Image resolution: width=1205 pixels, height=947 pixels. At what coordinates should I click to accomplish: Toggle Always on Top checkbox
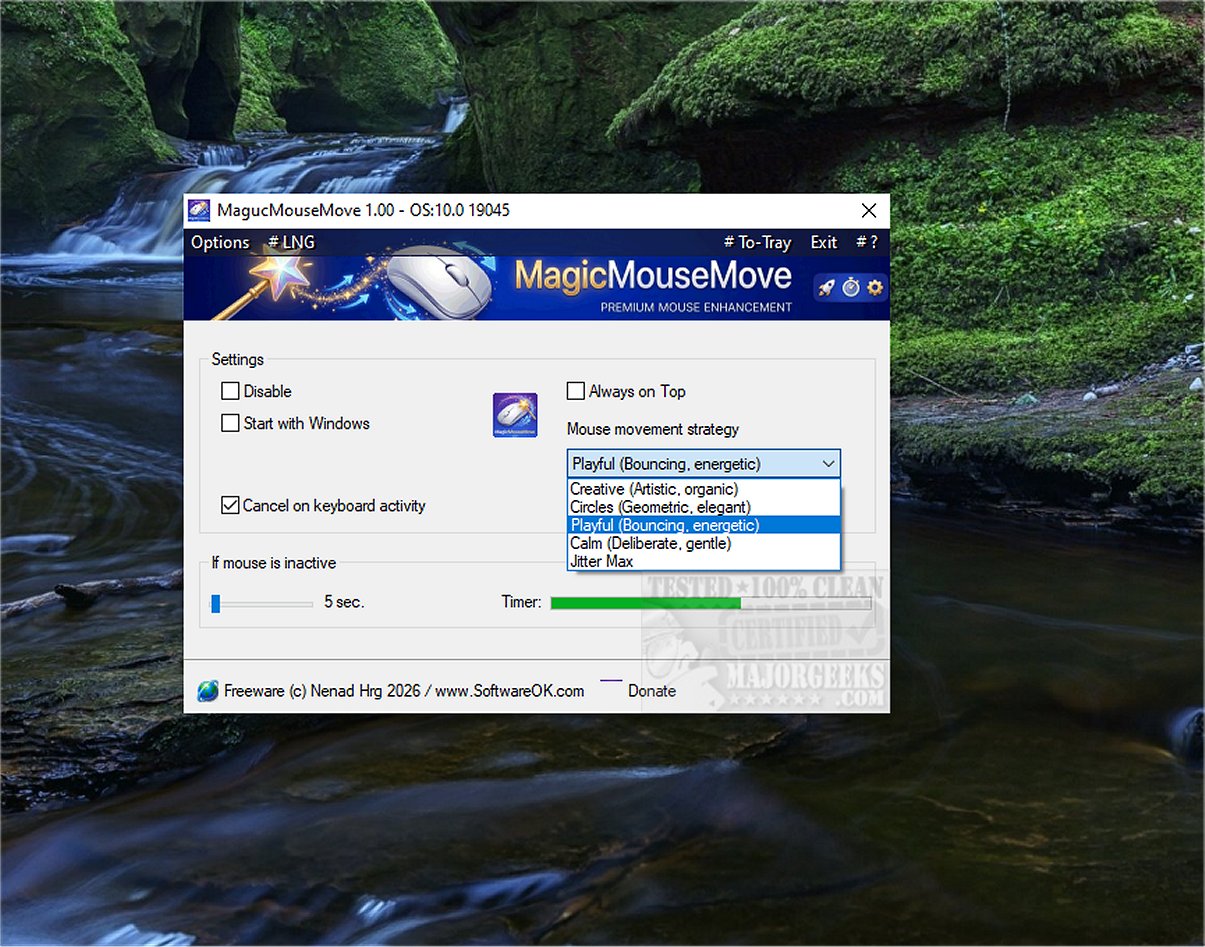coord(576,391)
